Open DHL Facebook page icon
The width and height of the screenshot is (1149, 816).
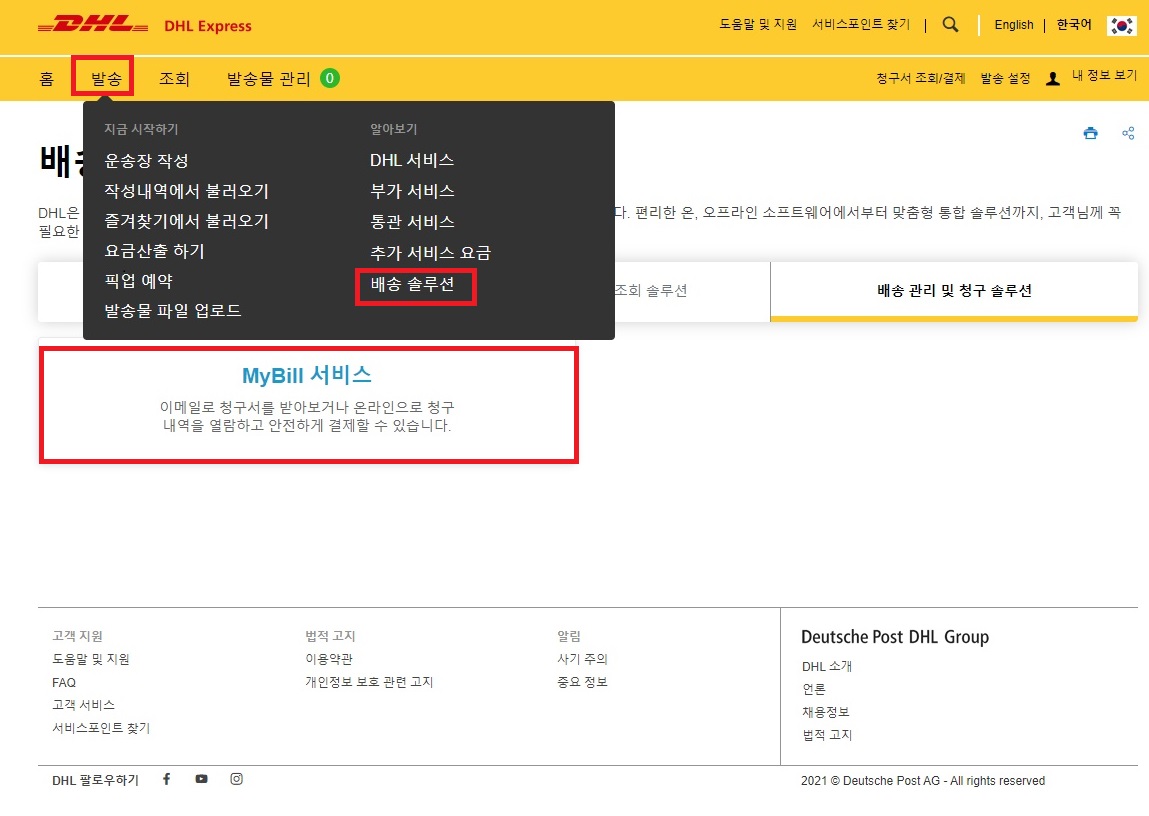(x=166, y=779)
